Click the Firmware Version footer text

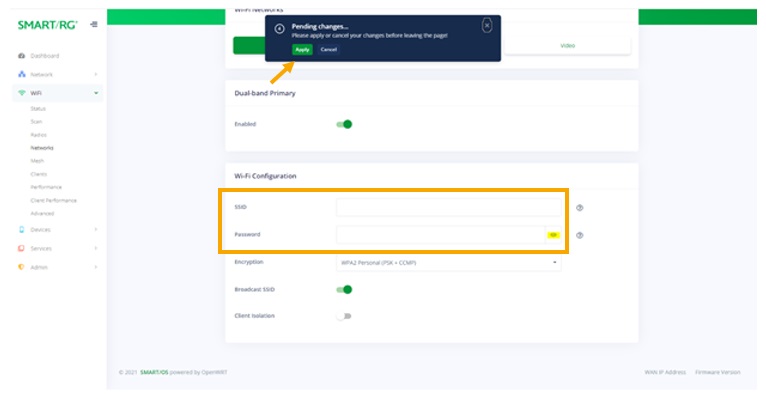(718, 372)
